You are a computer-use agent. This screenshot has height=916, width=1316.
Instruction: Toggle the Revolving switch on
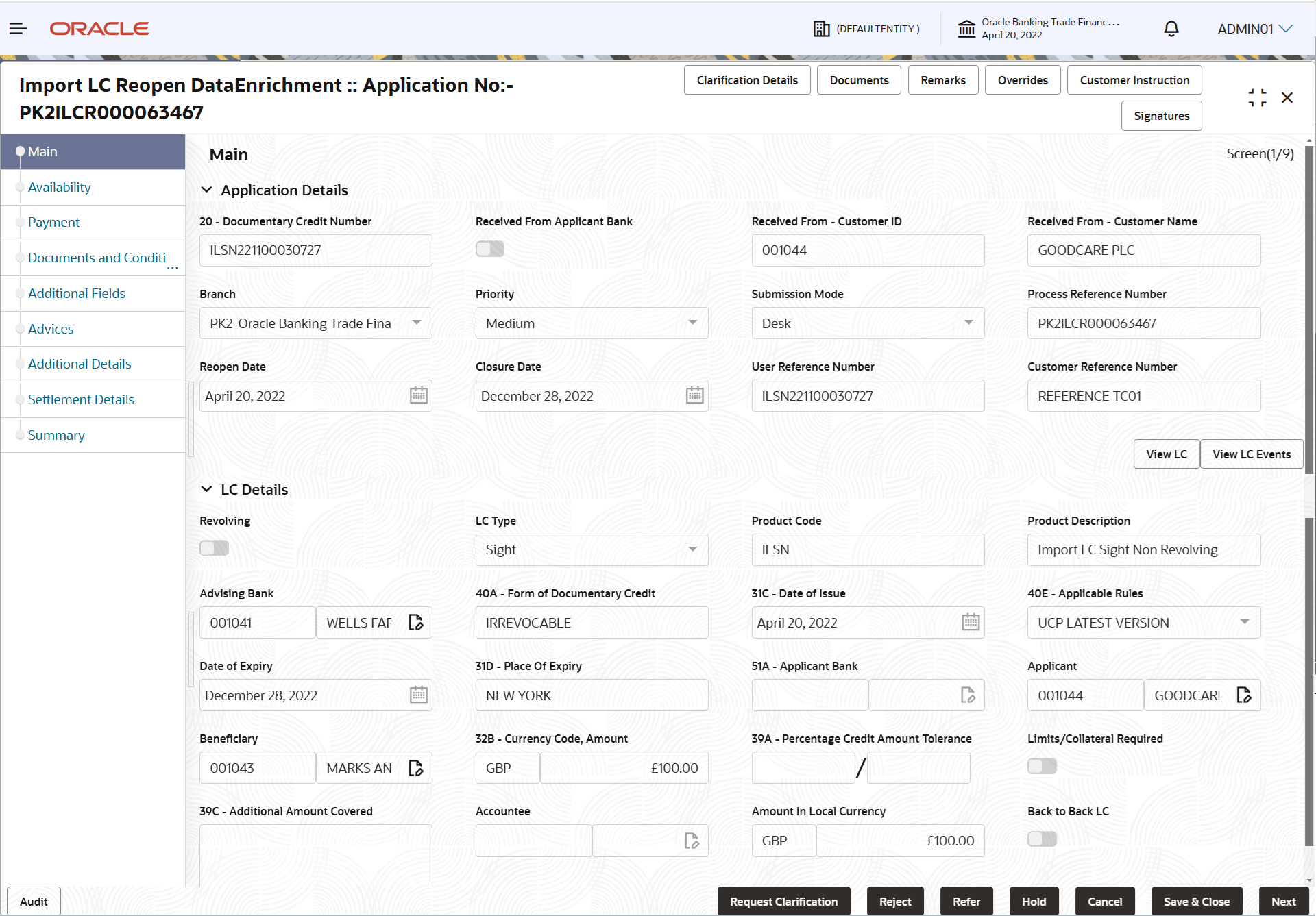click(214, 547)
